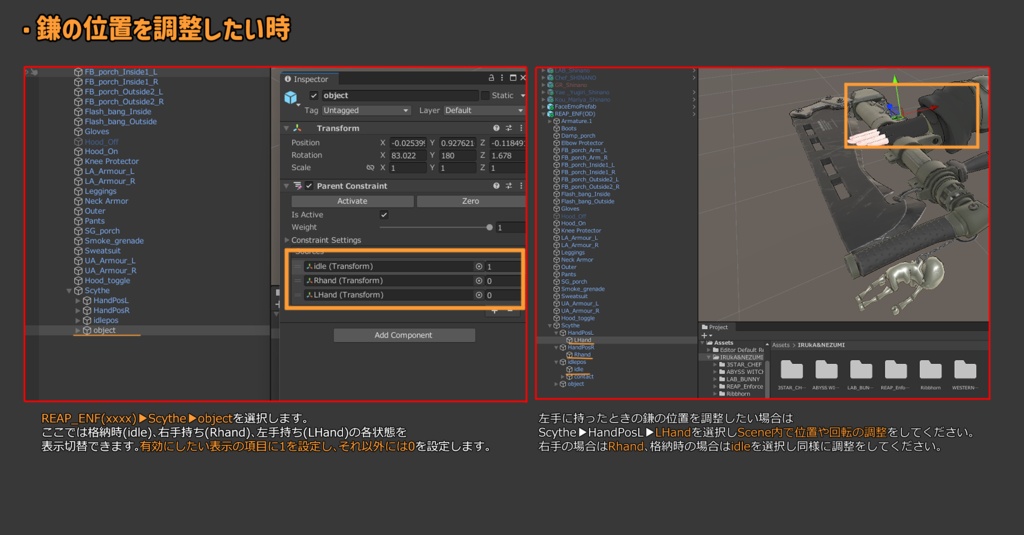Collapse the Transform component foldout
The width and height of the screenshot is (1024, 535).
[287, 129]
